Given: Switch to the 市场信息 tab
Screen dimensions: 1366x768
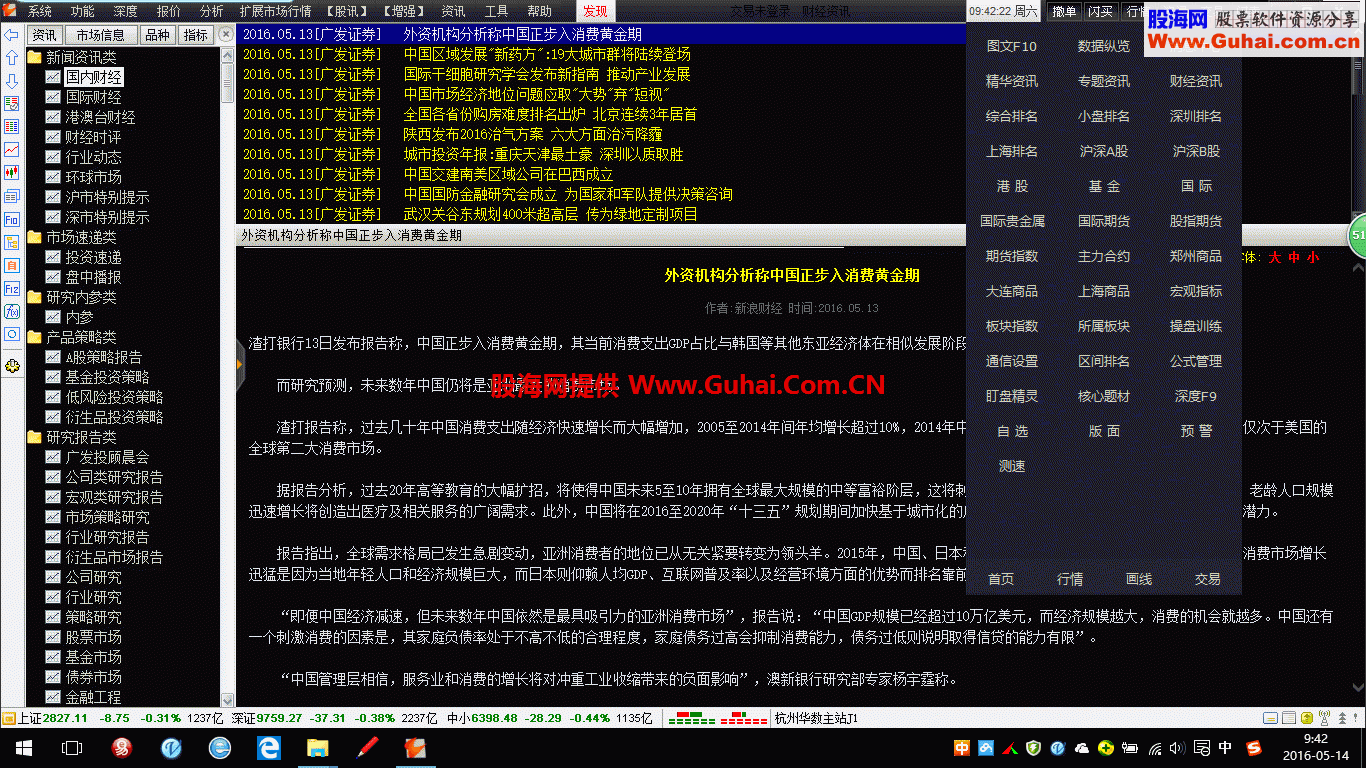Looking at the screenshot, I should (100, 35).
